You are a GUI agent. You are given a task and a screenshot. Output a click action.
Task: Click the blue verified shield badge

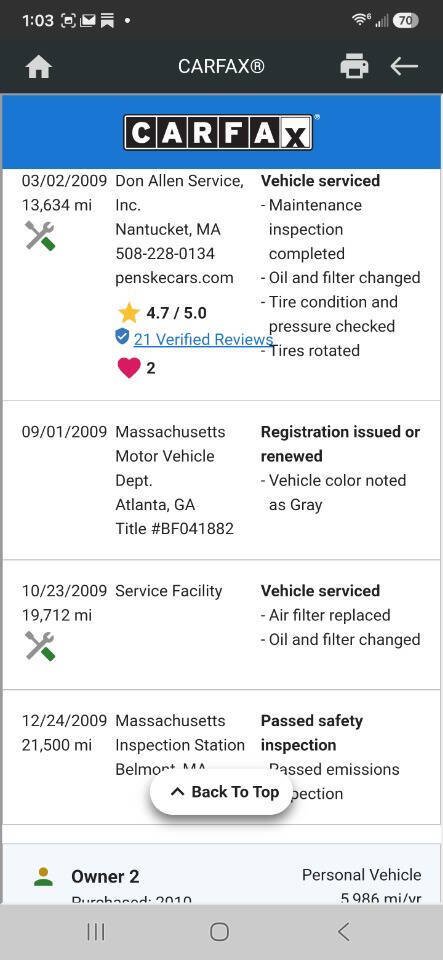click(x=122, y=336)
